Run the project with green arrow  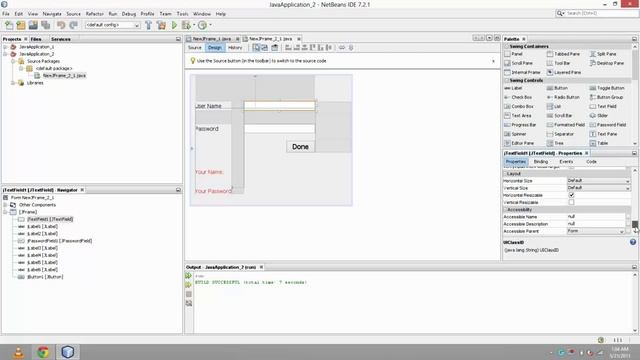174,25
